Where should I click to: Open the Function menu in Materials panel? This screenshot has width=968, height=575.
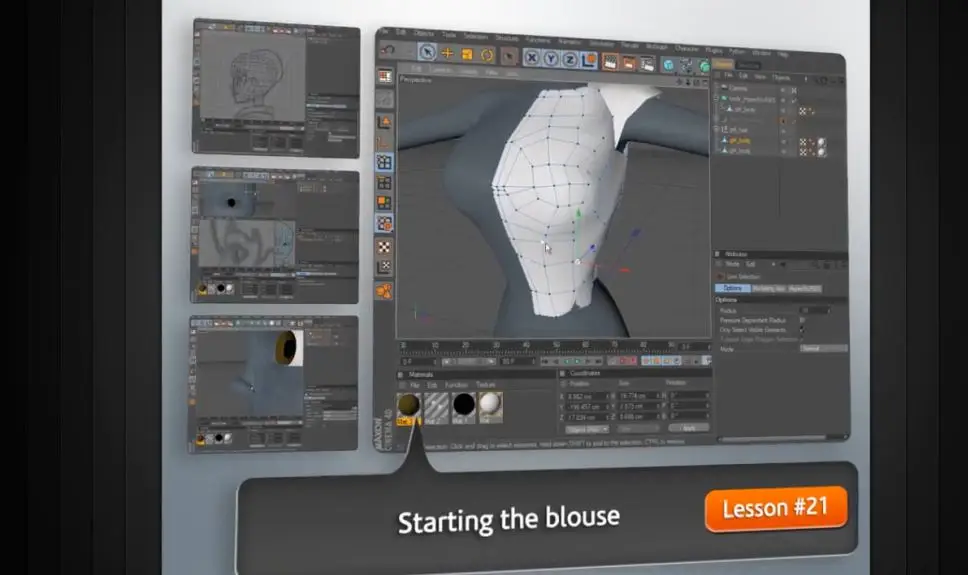[x=456, y=385]
